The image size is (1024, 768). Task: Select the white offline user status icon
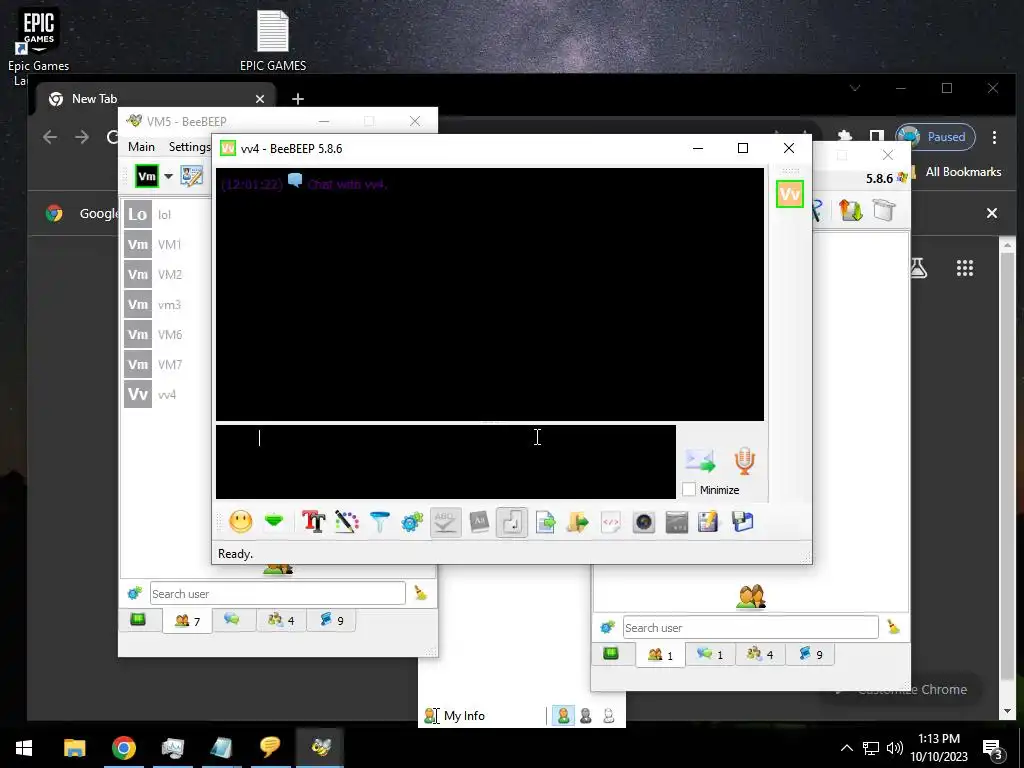pyautogui.click(x=609, y=716)
